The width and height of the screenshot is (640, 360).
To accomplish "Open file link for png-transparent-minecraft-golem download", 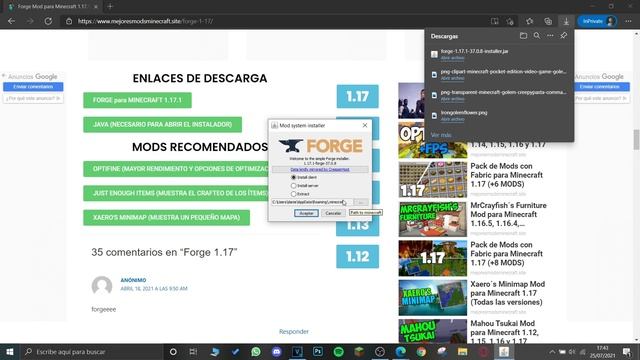I will [452, 99].
